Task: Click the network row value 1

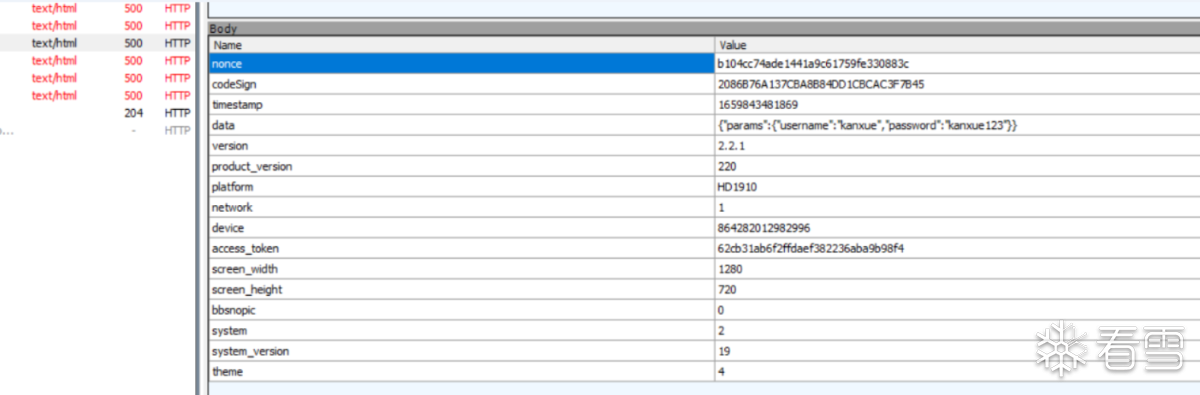Action: pos(721,207)
